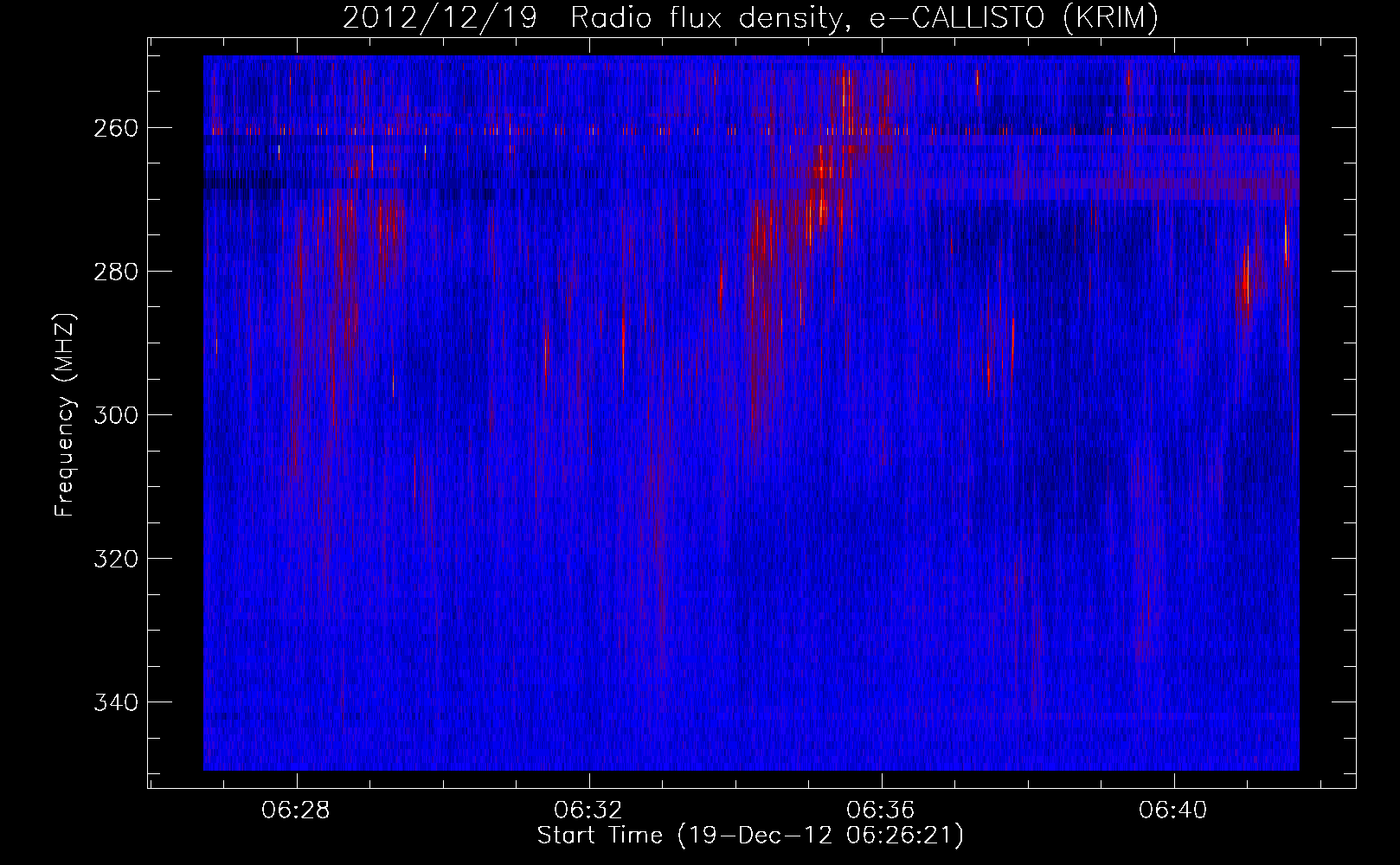1400x865 pixels.
Task: Click the plot title 2012/12/19 Radio flux density
Action: 751,18
